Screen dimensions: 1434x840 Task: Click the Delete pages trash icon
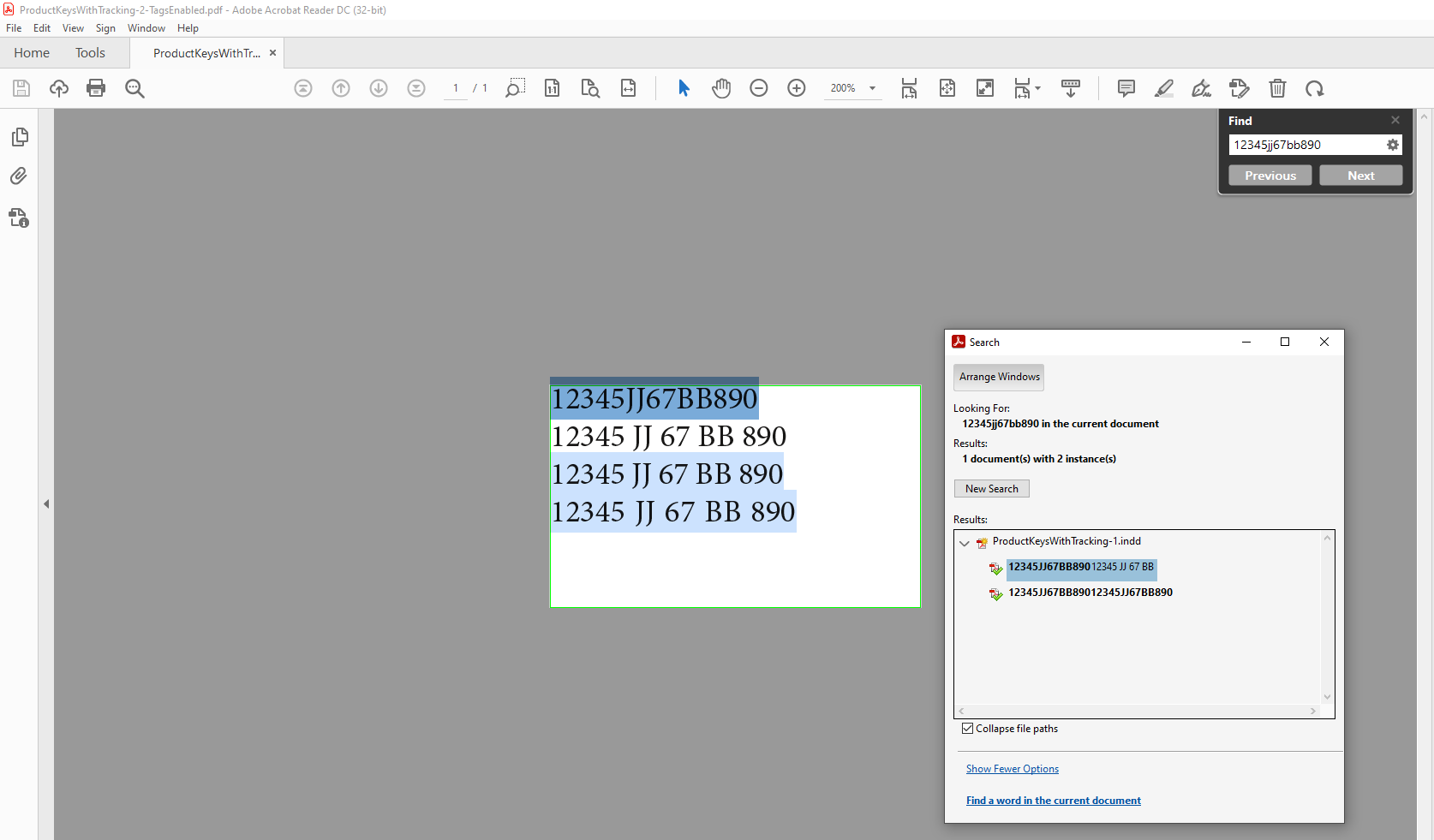[x=1278, y=88]
